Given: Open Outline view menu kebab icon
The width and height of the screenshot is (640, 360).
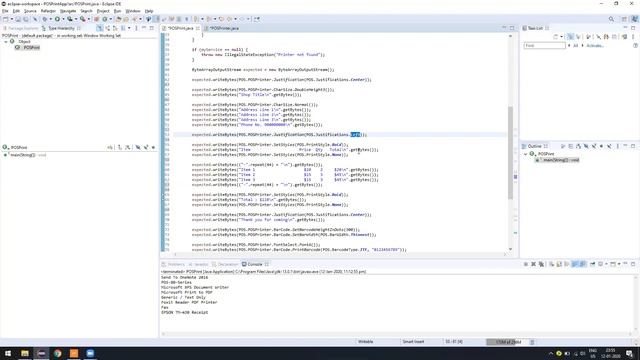Looking at the screenshot, I should point(618,146).
